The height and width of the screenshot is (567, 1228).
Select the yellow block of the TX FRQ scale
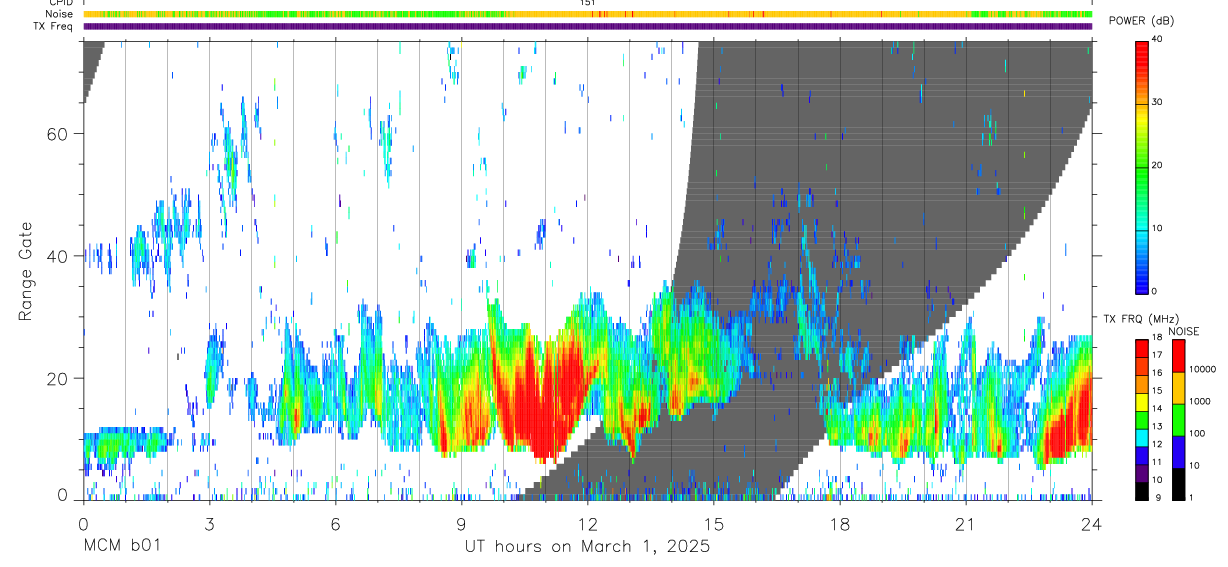1142,401
